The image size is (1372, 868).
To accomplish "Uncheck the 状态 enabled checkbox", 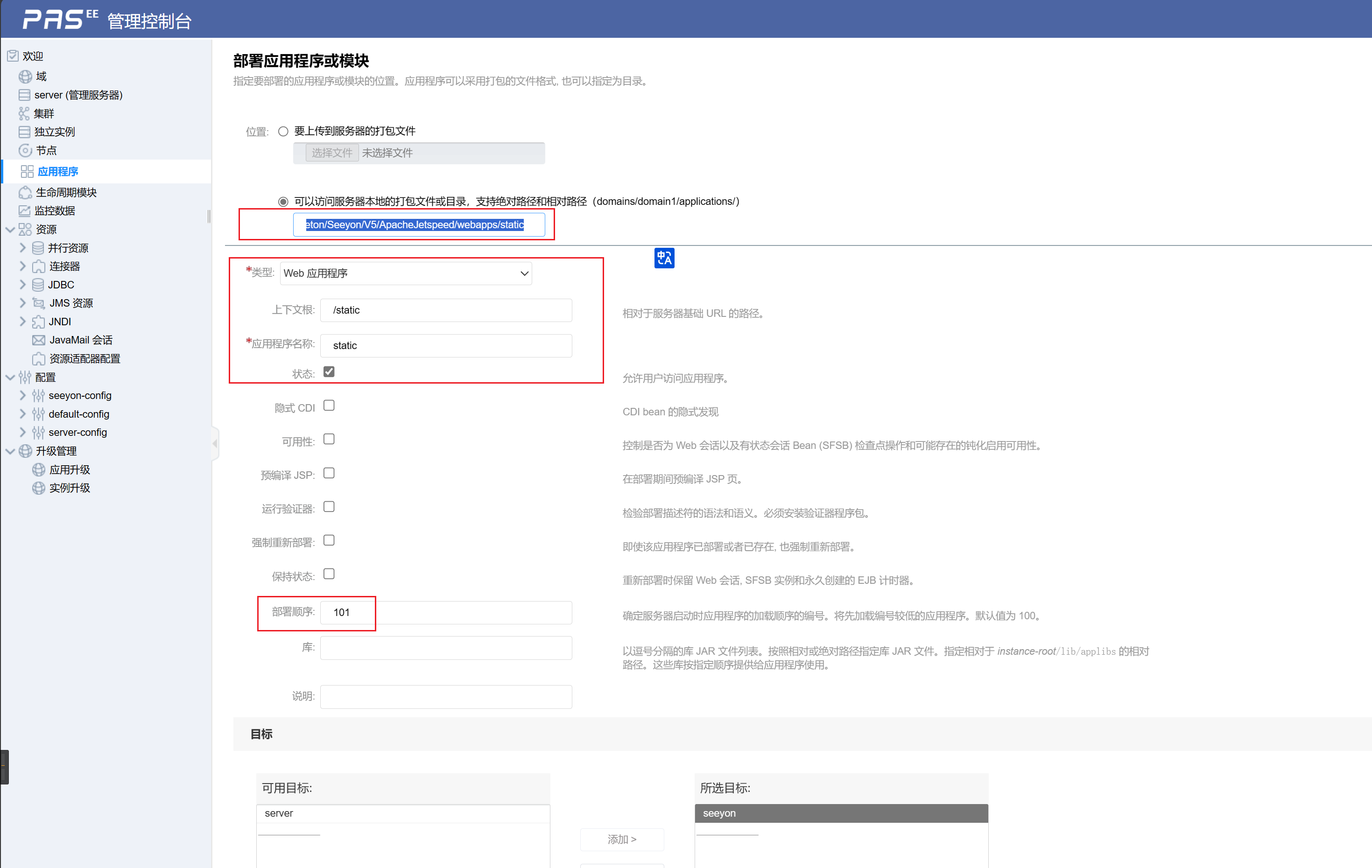I will (329, 372).
